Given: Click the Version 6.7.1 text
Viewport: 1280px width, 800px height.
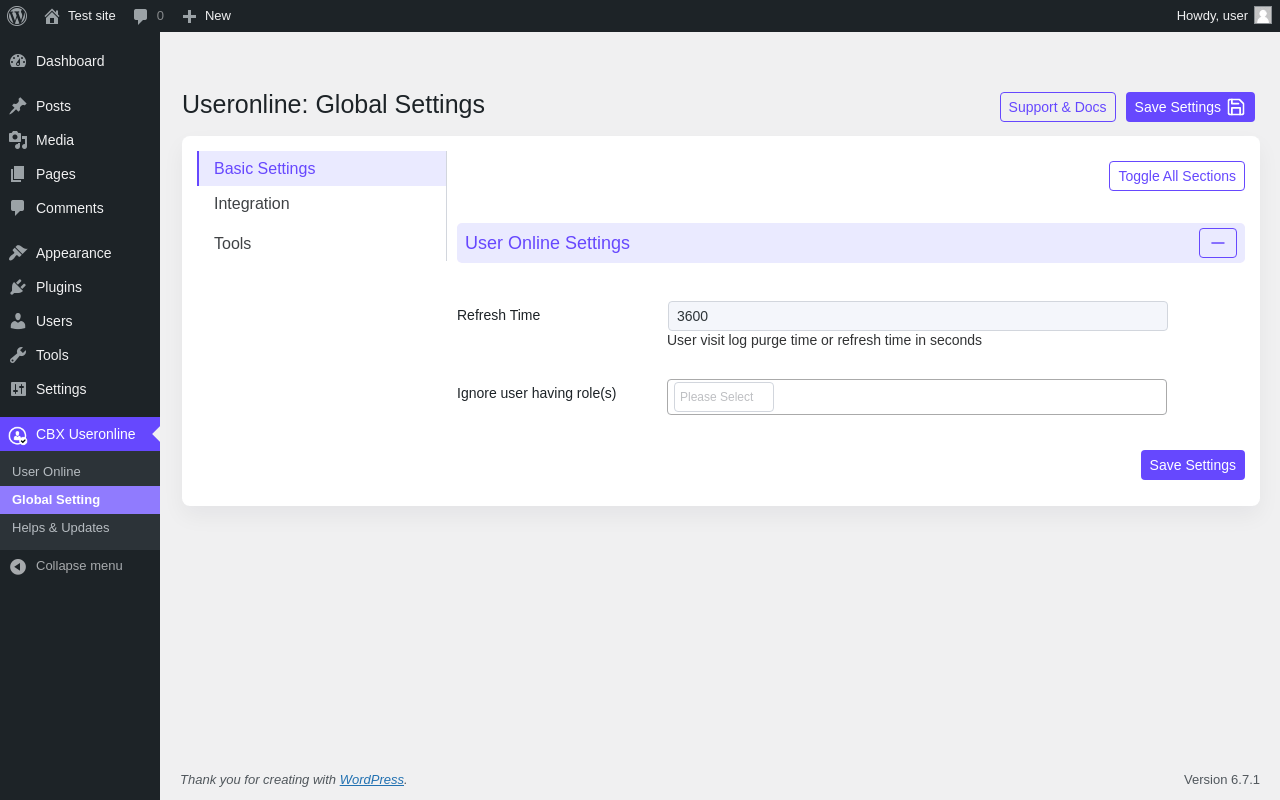Looking at the screenshot, I should click(1222, 780).
